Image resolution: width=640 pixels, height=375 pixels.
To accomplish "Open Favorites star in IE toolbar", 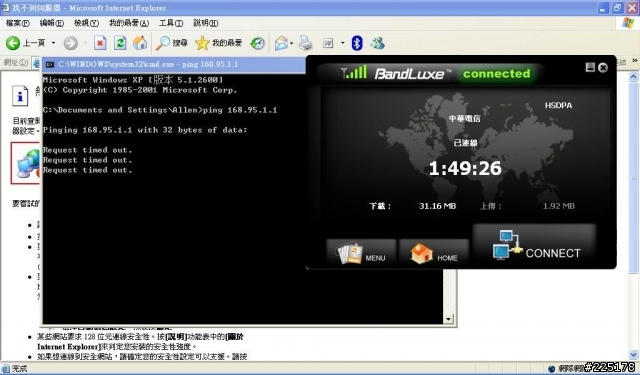I will pyautogui.click(x=202, y=43).
